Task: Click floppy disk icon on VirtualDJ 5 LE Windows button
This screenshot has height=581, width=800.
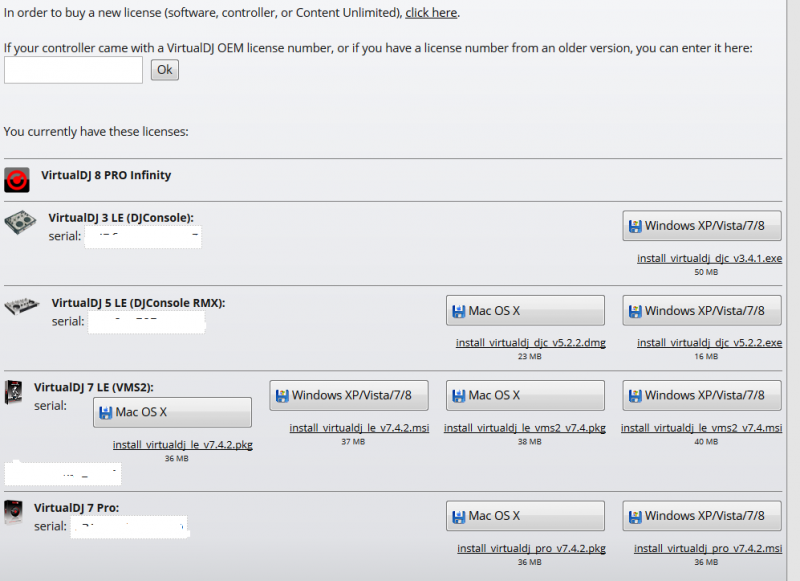Action: [x=635, y=311]
